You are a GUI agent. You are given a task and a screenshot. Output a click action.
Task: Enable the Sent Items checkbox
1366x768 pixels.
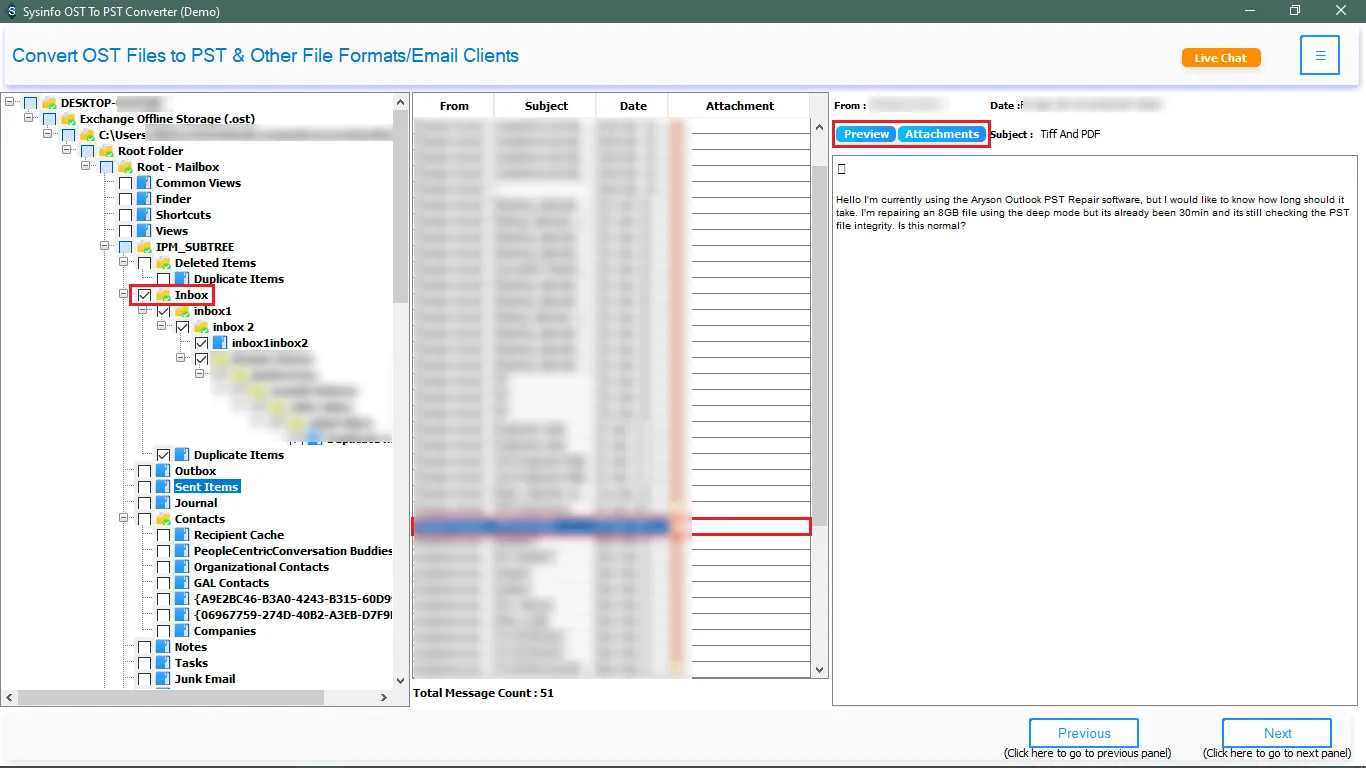click(145, 487)
